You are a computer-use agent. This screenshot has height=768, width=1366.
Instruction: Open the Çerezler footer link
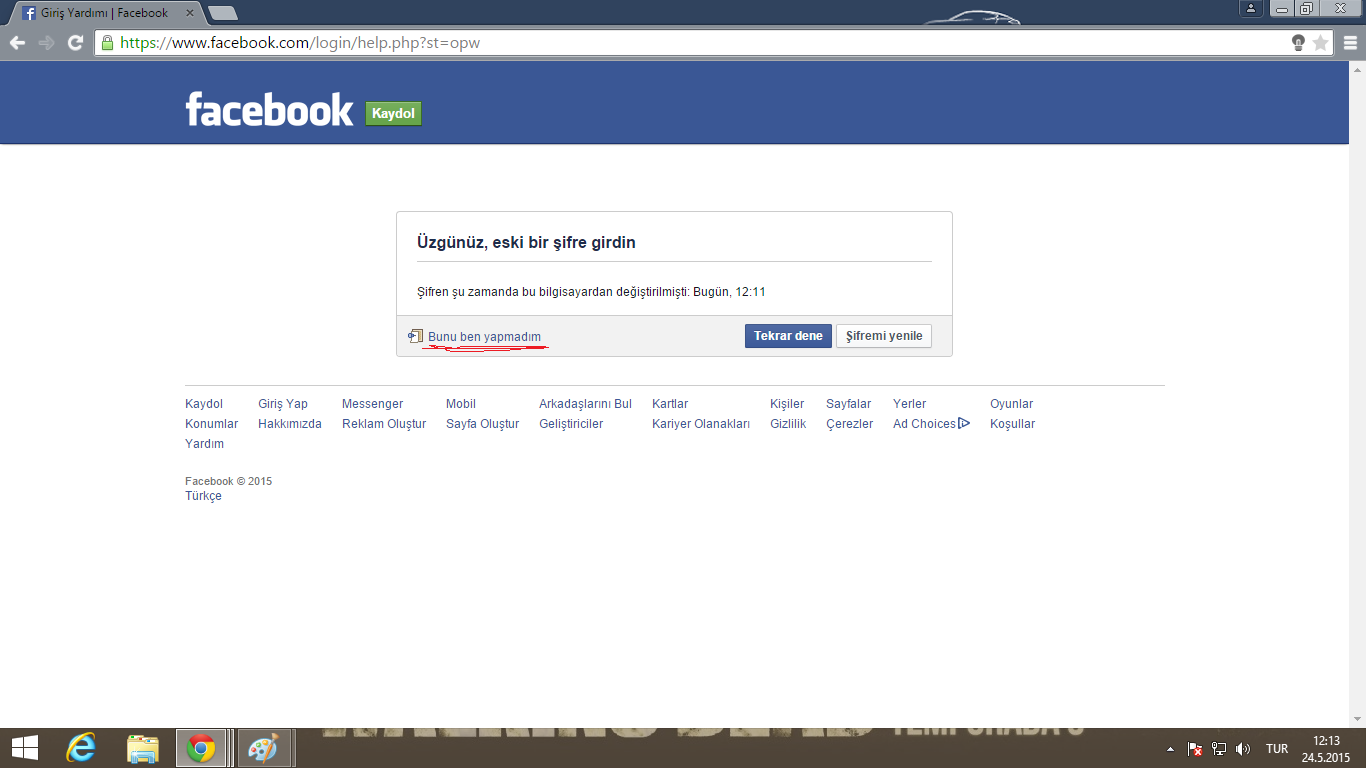[849, 424]
